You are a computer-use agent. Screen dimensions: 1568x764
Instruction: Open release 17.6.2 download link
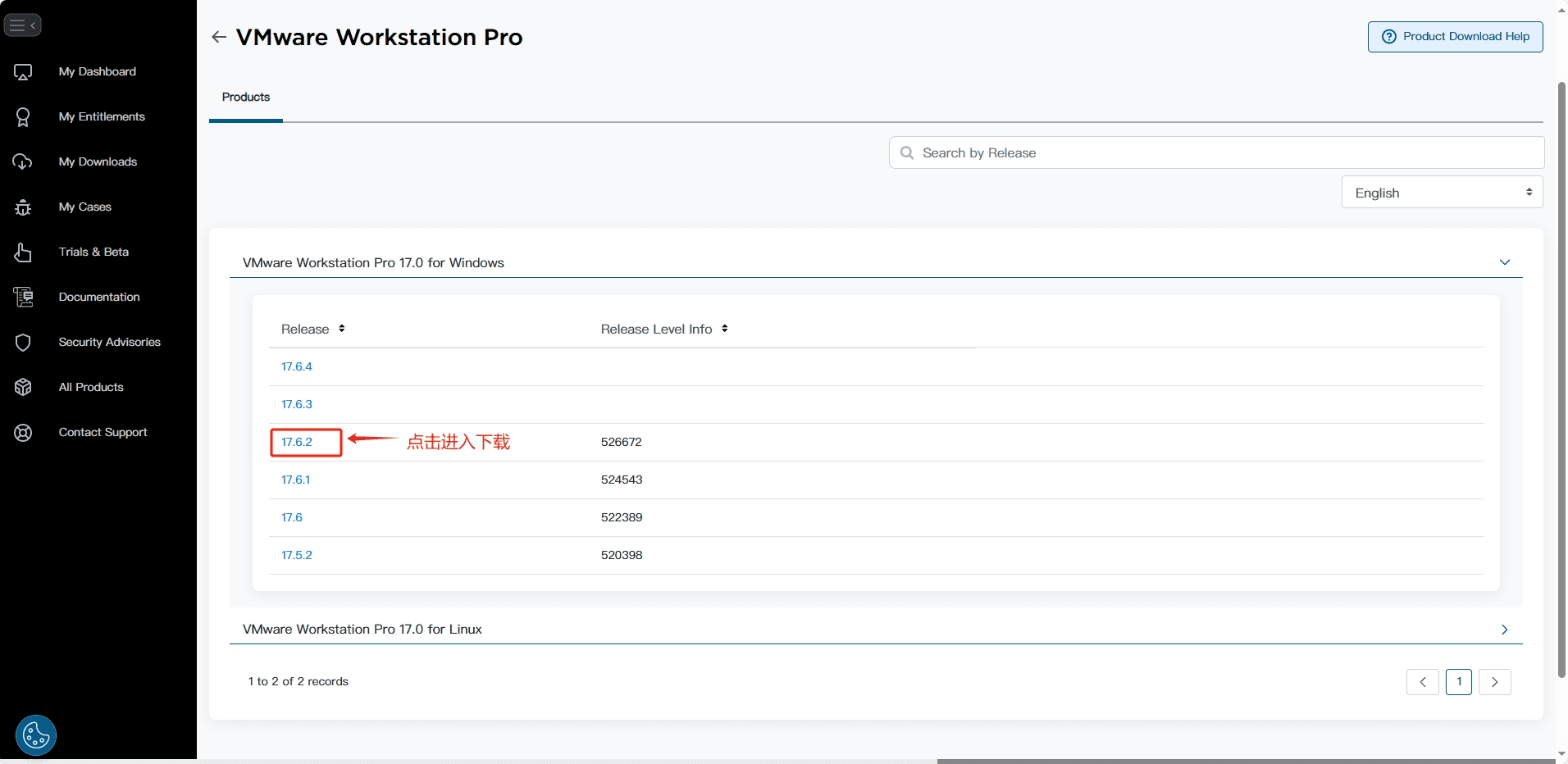297,442
